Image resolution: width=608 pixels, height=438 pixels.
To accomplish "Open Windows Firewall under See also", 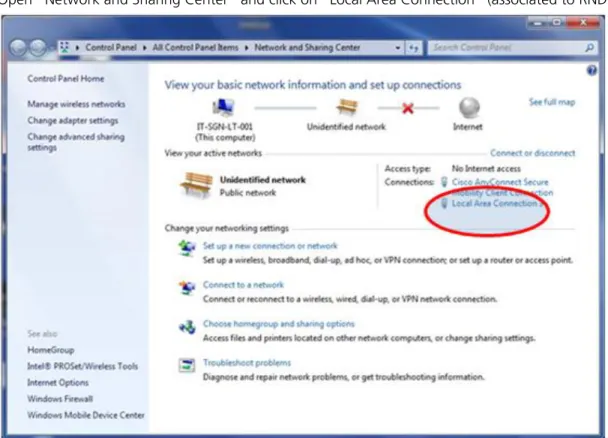I will 60,399.
